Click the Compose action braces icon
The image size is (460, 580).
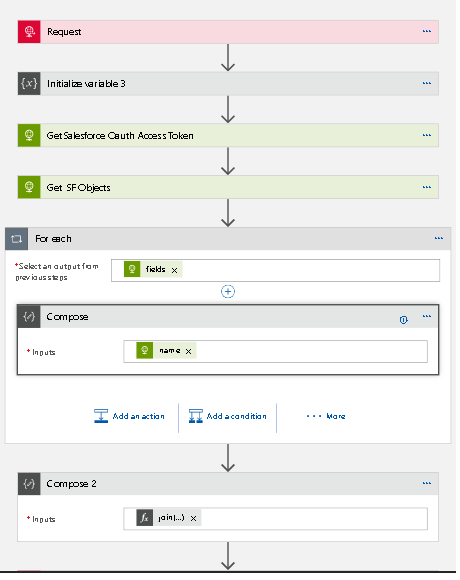point(29,317)
